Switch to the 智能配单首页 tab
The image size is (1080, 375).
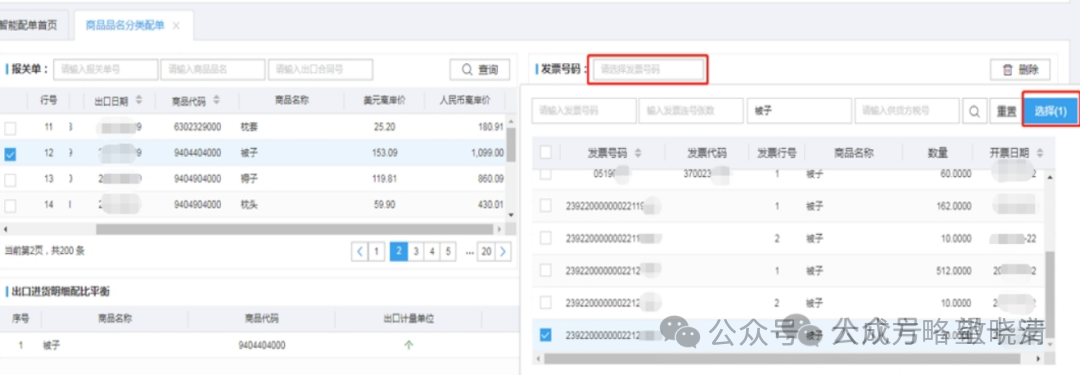click(x=29, y=26)
